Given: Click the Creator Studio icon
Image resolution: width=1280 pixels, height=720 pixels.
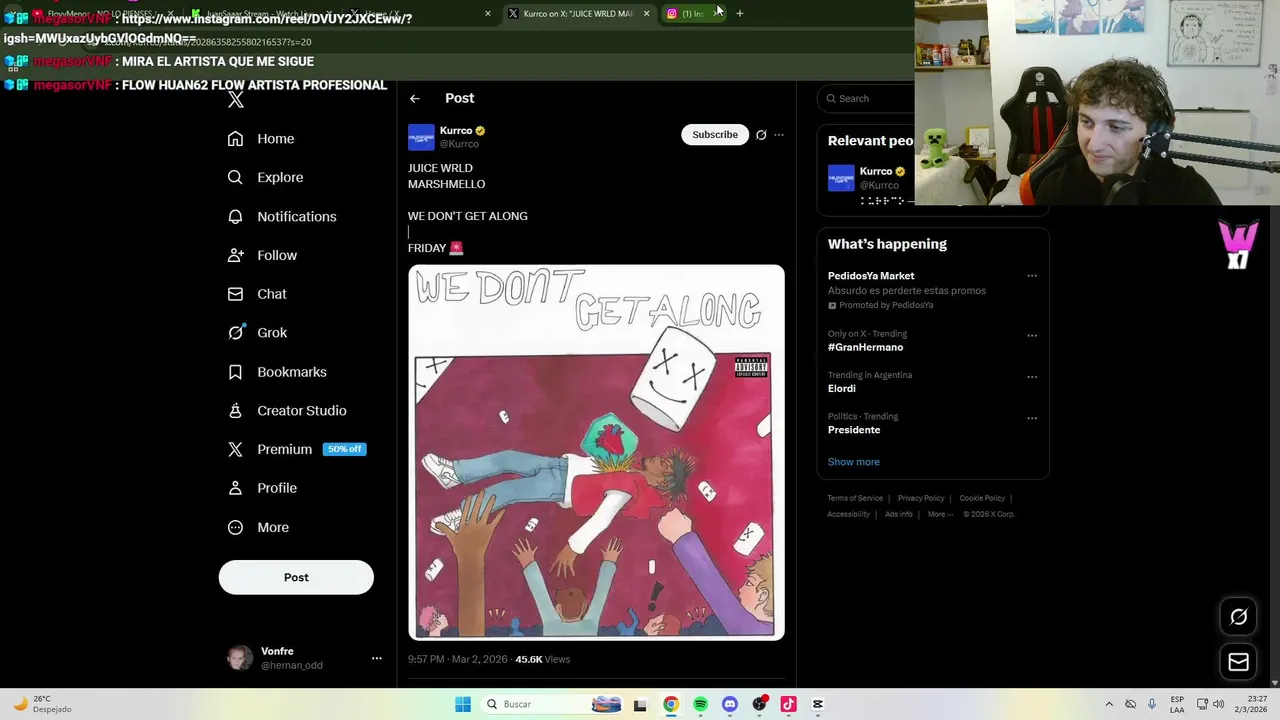Looking at the screenshot, I should (x=235, y=411).
